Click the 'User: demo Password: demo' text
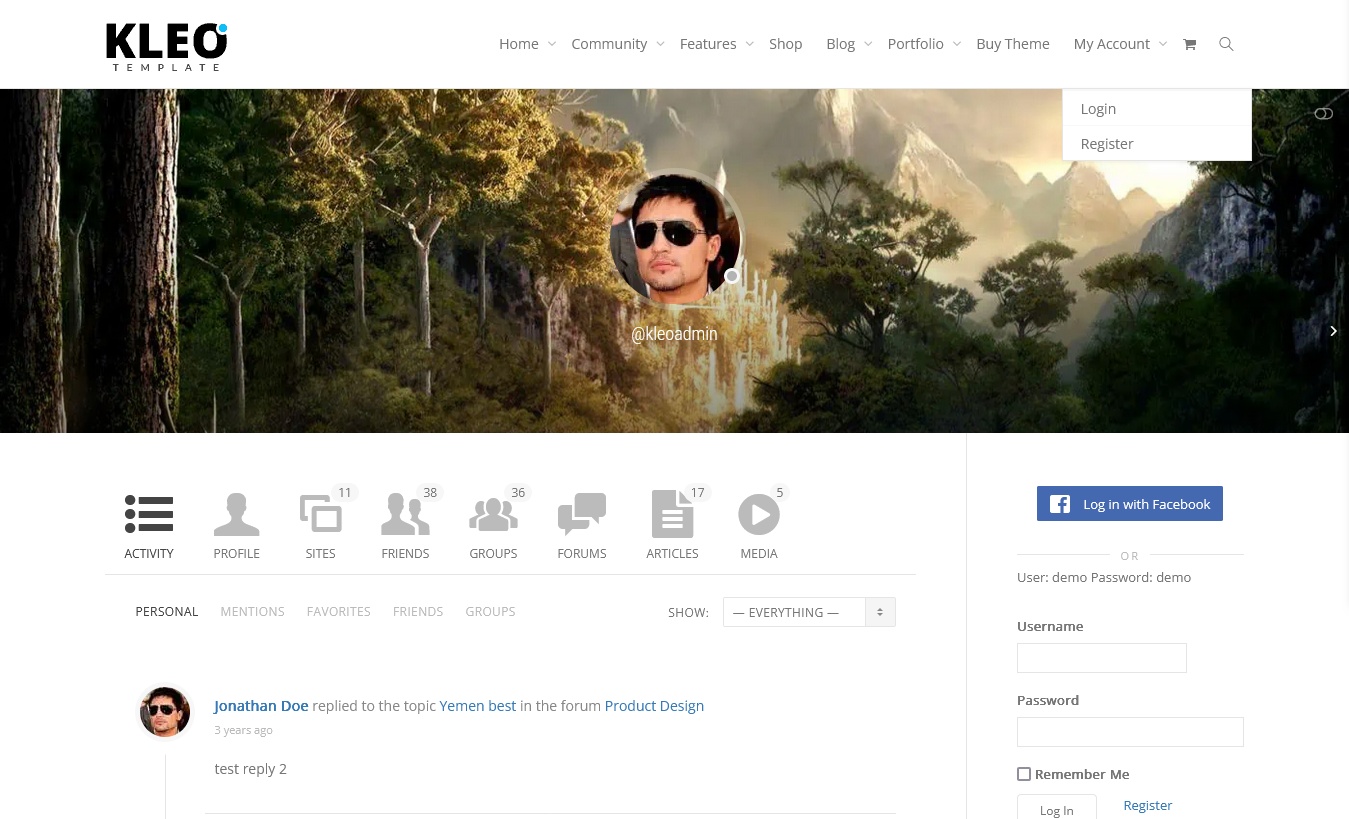This screenshot has height=819, width=1349. pyautogui.click(x=1104, y=578)
